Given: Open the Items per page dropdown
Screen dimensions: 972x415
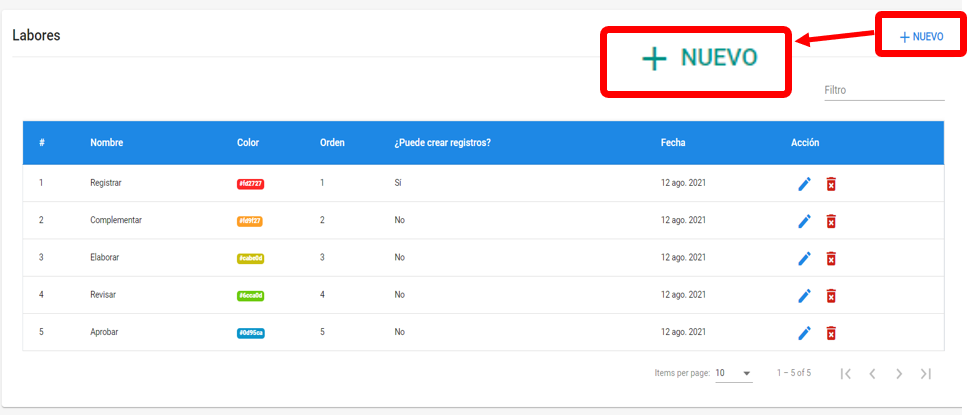Looking at the screenshot, I should (735, 373).
